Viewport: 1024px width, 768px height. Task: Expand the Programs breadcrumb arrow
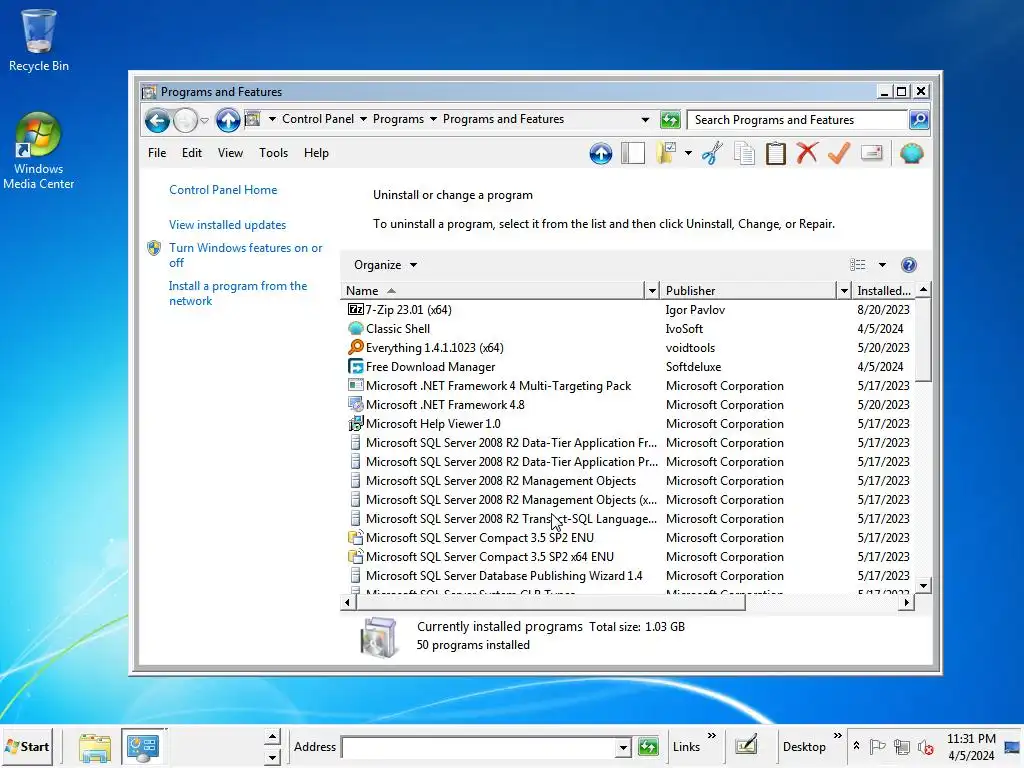[x=433, y=120]
